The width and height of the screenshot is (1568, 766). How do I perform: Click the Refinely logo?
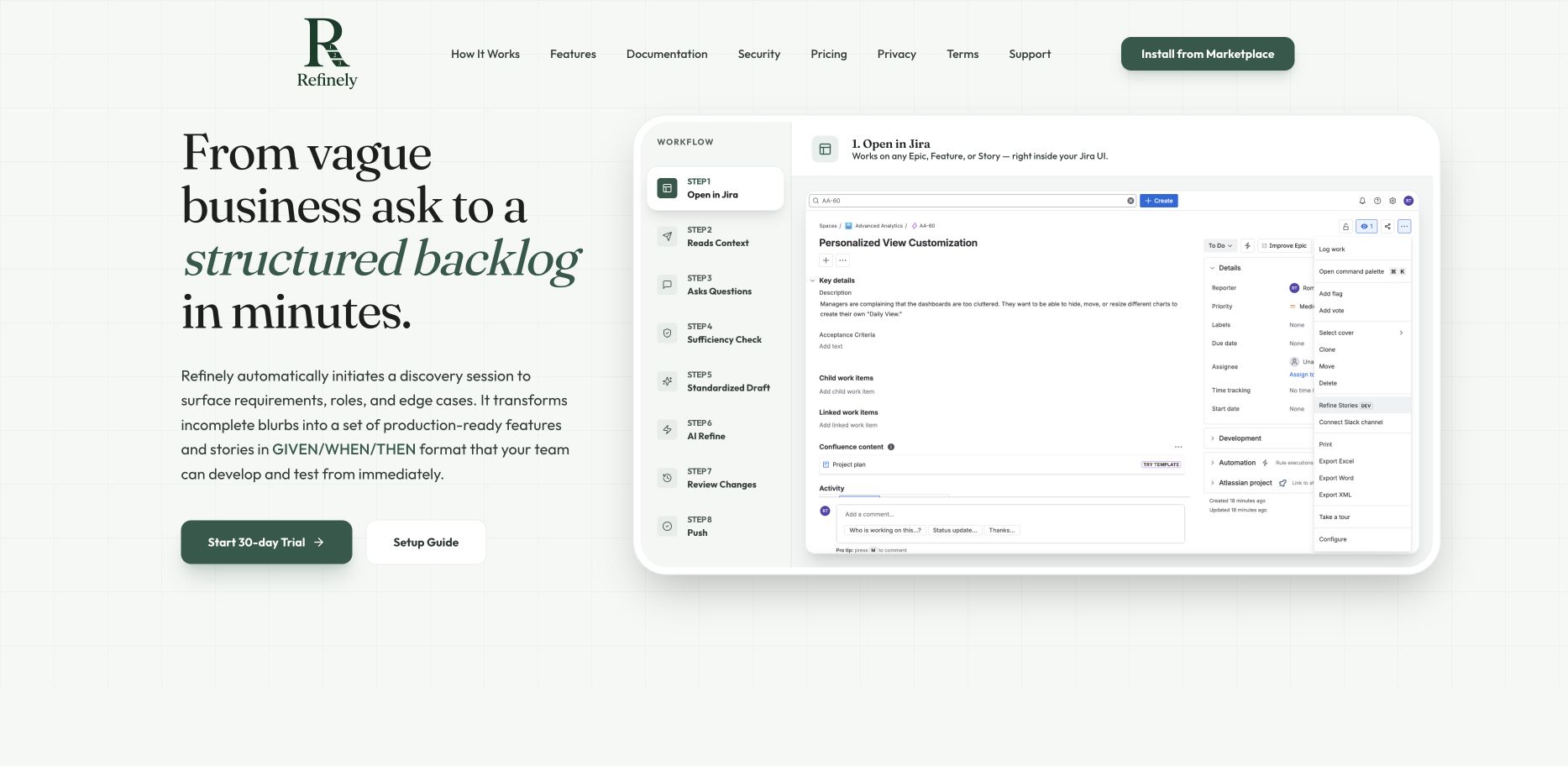click(x=327, y=54)
